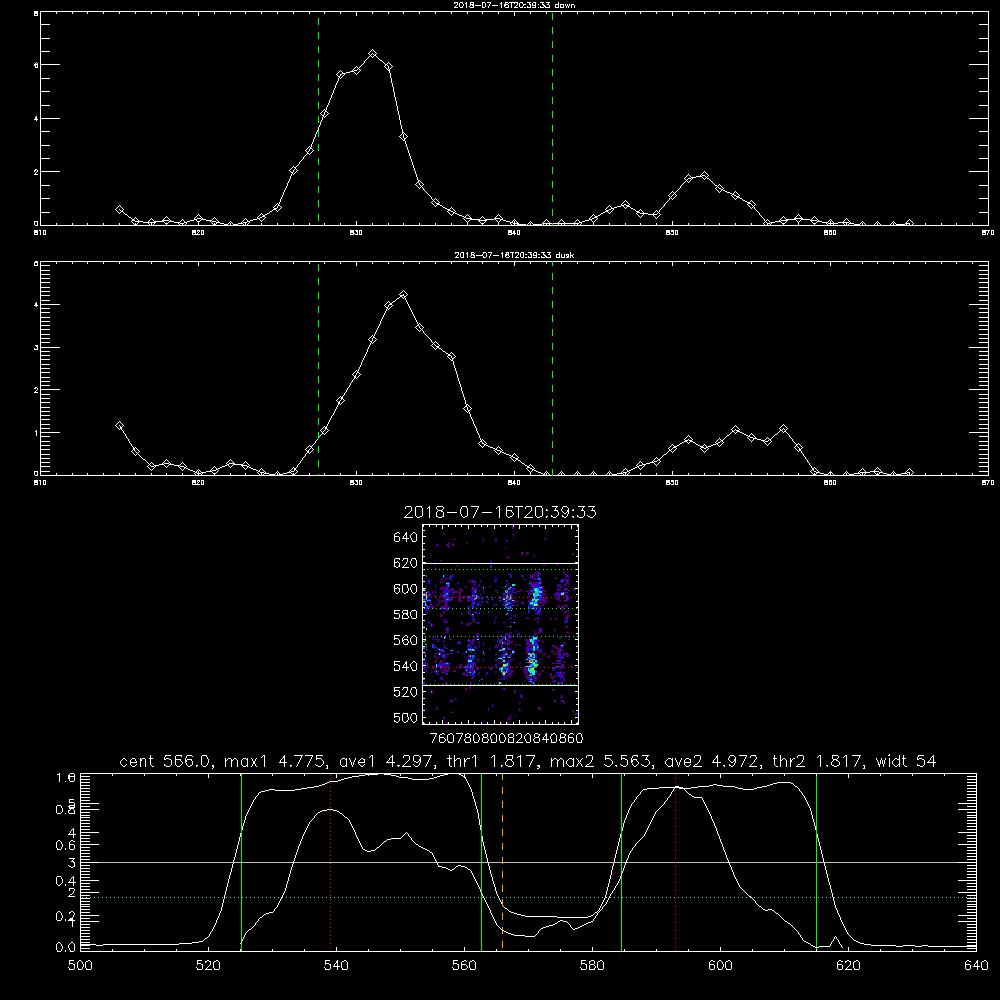Click the '580' label on heatmap y-axis
The height and width of the screenshot is (1000, 1000).
click(x=406, y=615)
